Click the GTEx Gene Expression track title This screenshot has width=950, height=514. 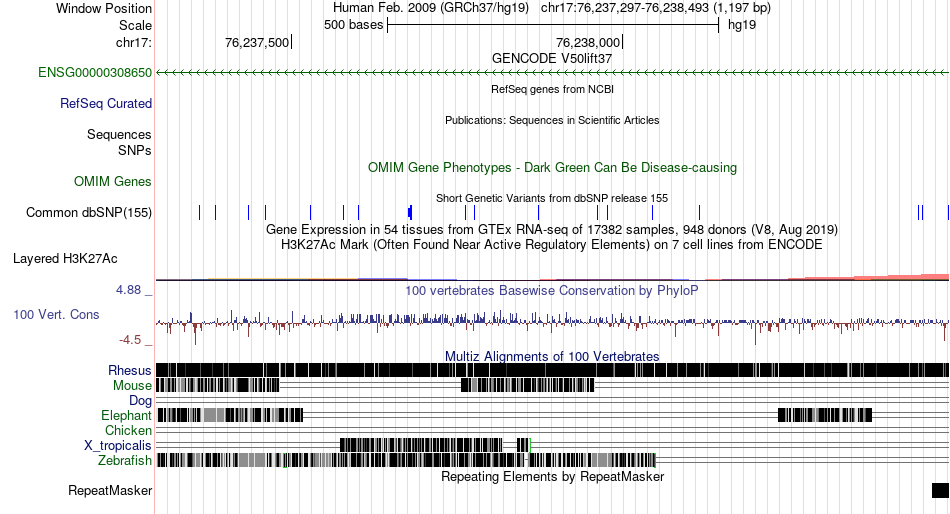(x=552, y=230)
